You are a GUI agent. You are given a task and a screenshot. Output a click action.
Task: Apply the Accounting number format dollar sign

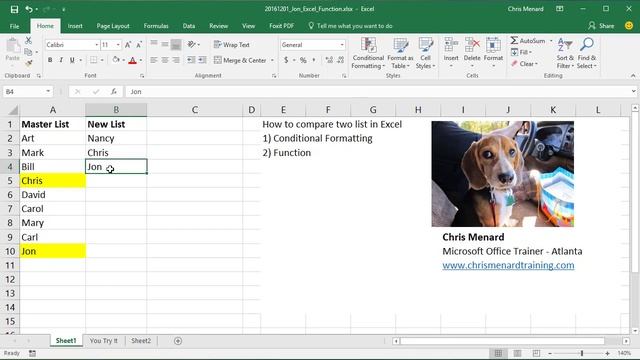[x=286, y=60]
